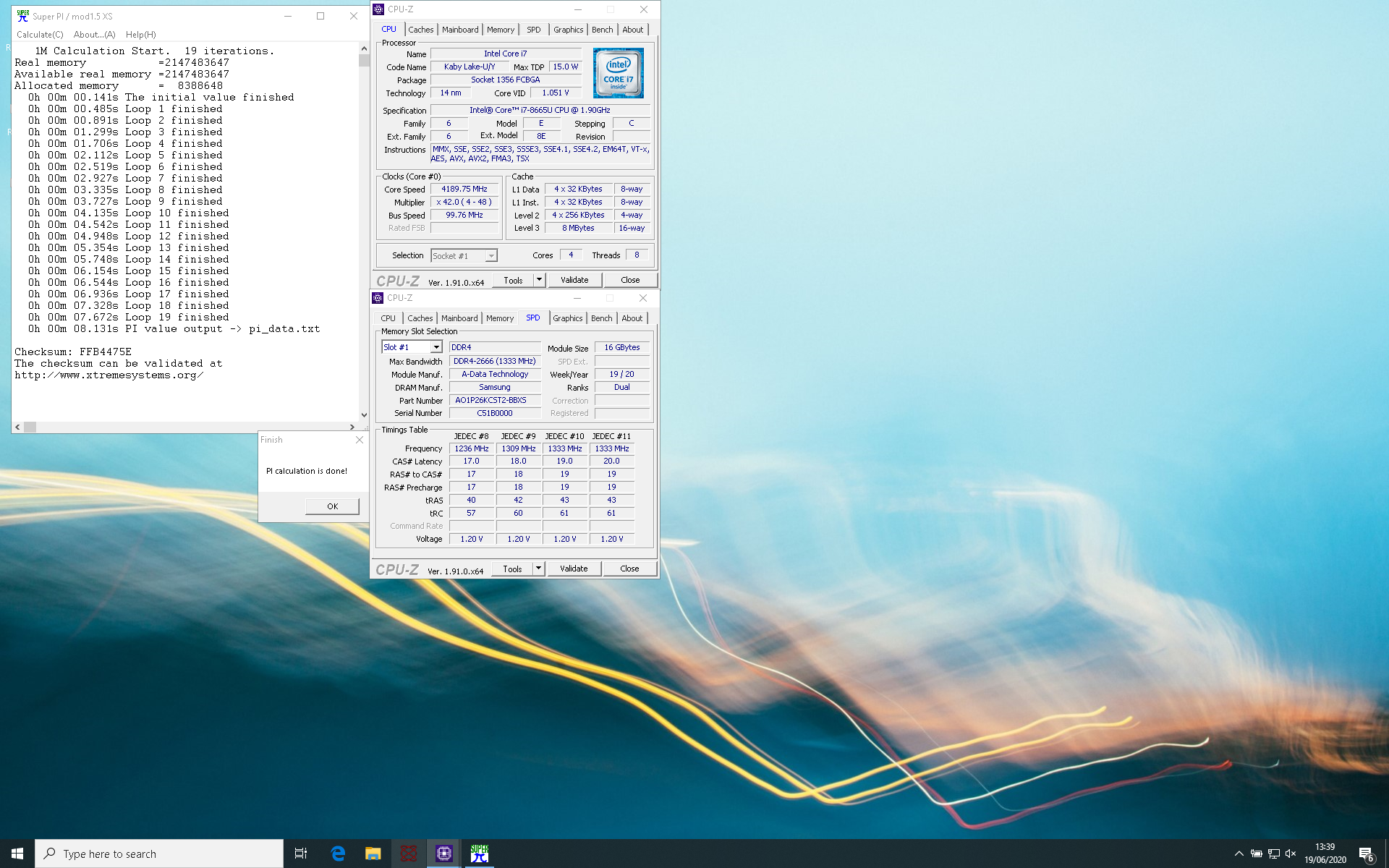Open Tools dropdown arrow in upper CPU-Z
This screenshot has height=868, width=1389.
(x=539, y=280)
